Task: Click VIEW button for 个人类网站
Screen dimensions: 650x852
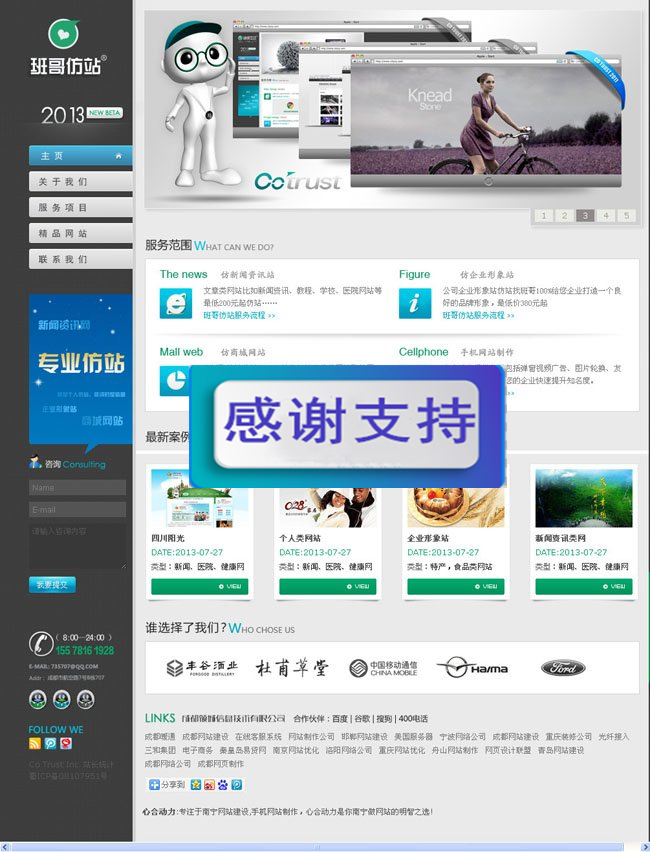Action: (328, 587)
